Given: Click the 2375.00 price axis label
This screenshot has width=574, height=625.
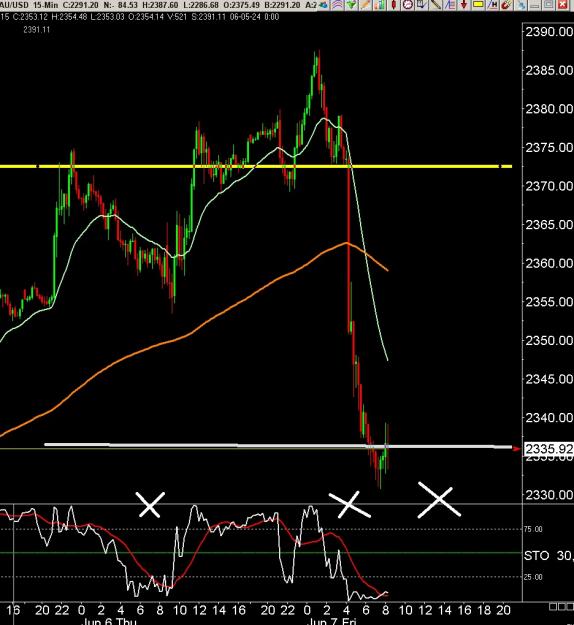Looking at the screenshot, I should 549,147.
